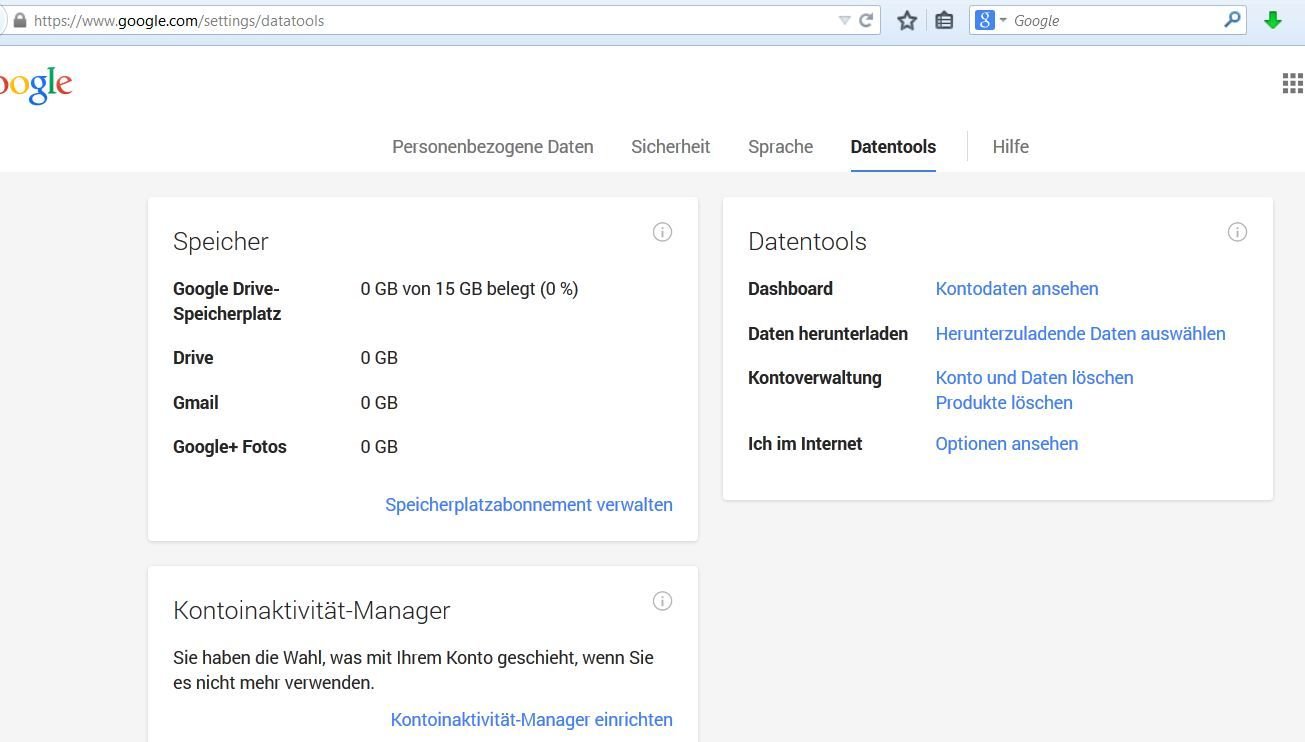1305x742 pixels.
Task: Click Konto und Daten löschen link
Action: point(1034,378)
